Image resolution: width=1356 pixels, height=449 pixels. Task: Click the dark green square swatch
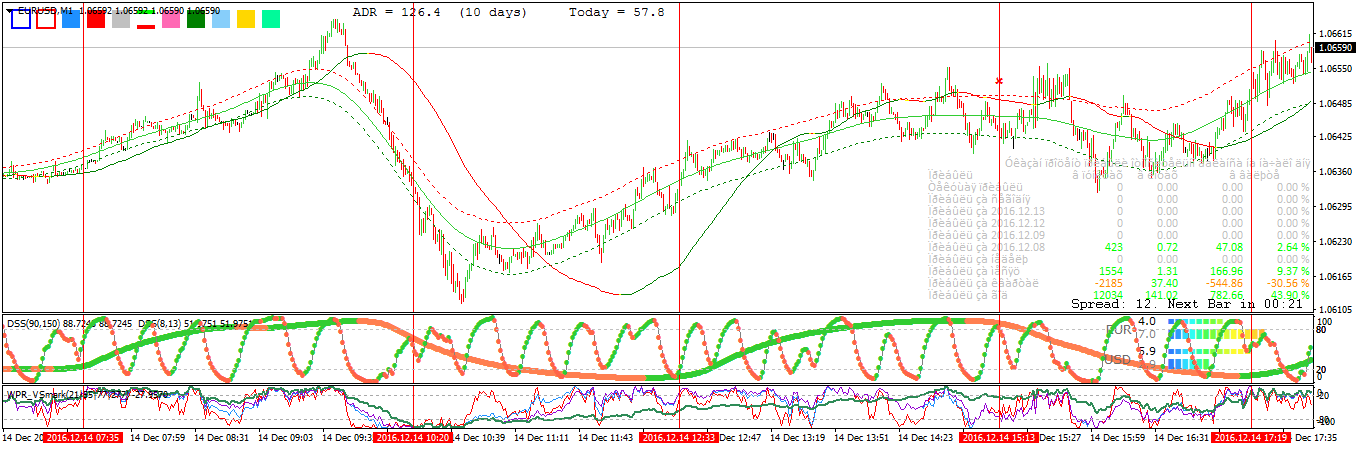[x=196, y=19]
